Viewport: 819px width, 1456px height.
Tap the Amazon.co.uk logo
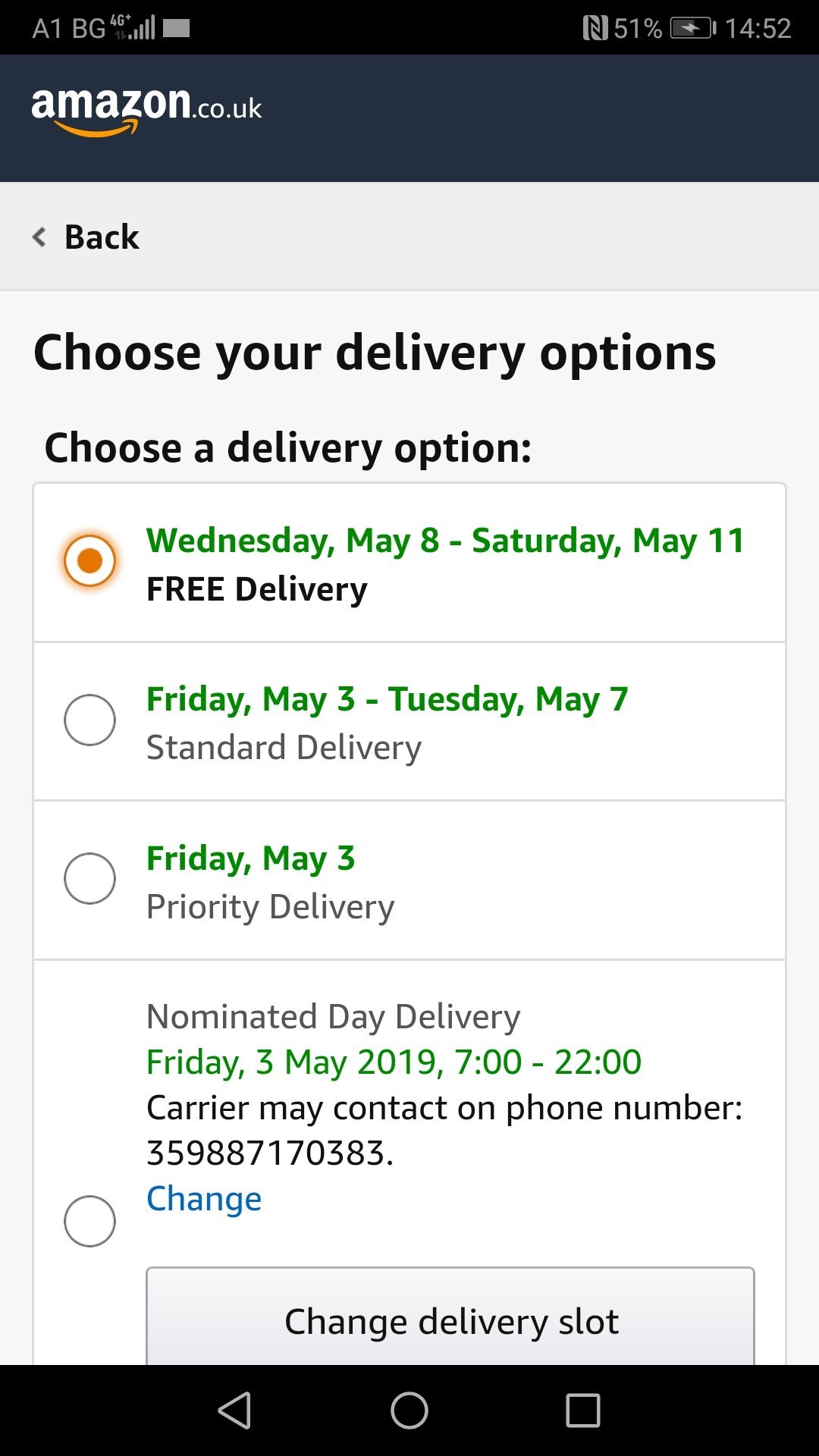tap(146, 110)
